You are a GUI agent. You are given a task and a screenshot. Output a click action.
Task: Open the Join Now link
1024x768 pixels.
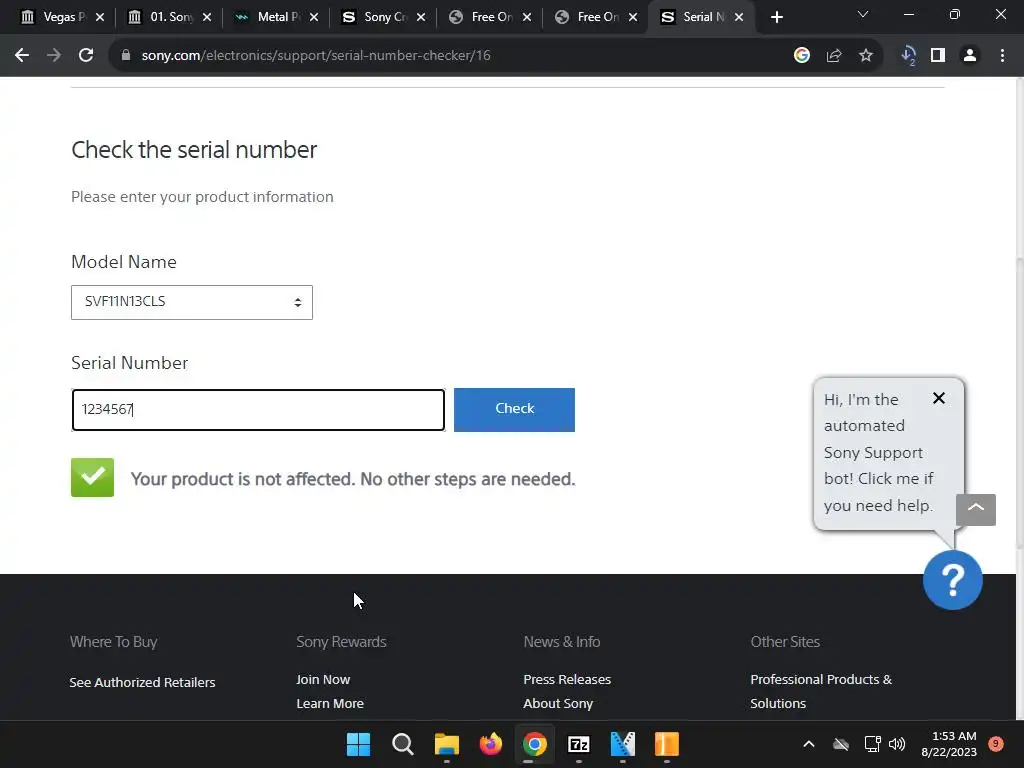[x=323, y=680]
